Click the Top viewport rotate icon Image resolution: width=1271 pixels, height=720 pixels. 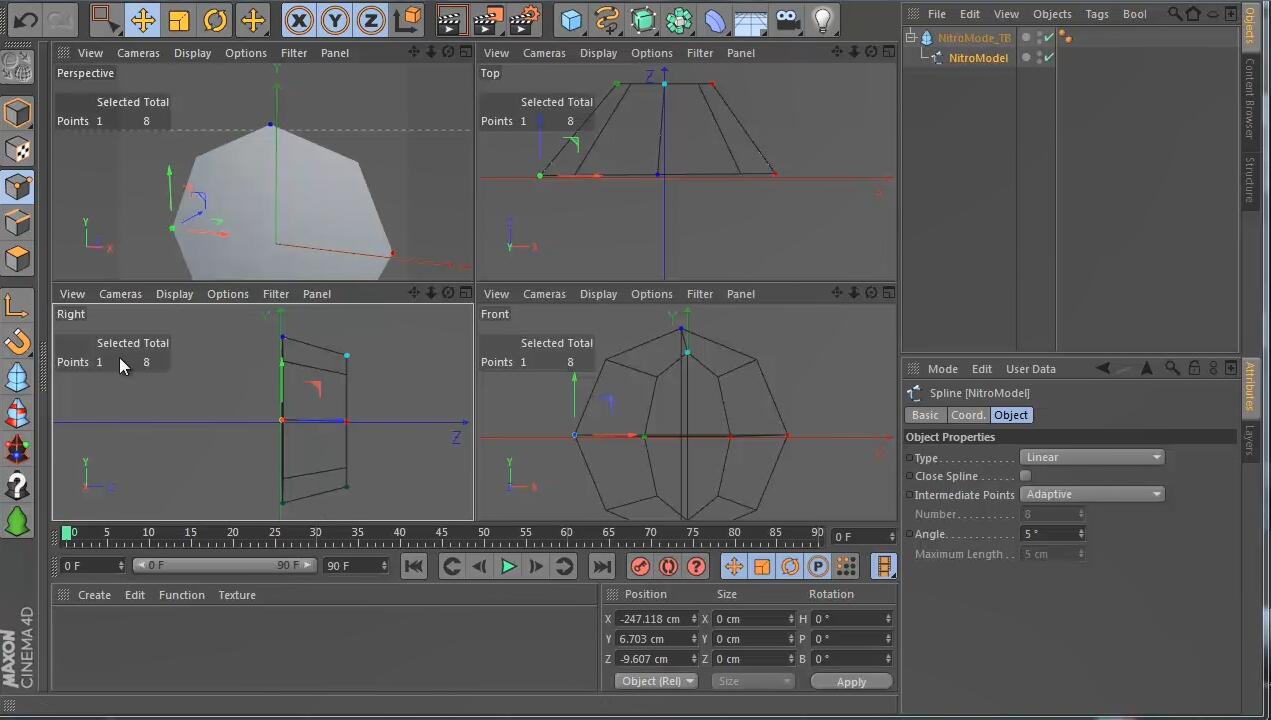[x=871, y=52]
